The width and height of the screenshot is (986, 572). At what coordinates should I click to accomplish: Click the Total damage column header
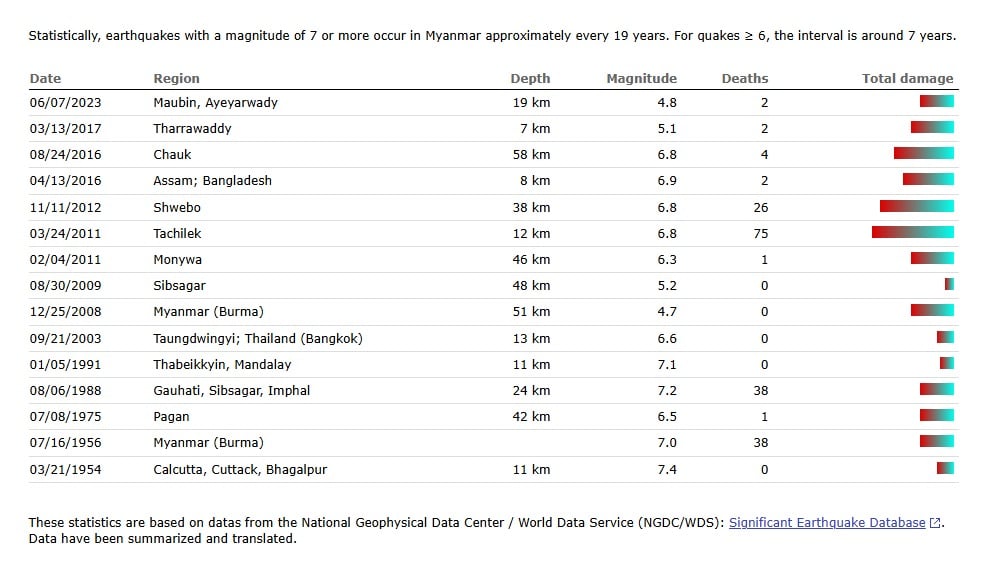(x=907, y=79)
